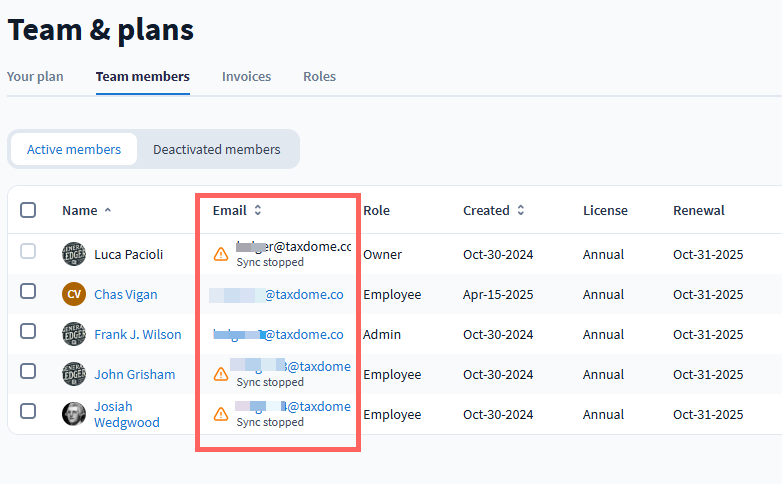
Task: Go to the Your plan tab
Action: (35, 77)
